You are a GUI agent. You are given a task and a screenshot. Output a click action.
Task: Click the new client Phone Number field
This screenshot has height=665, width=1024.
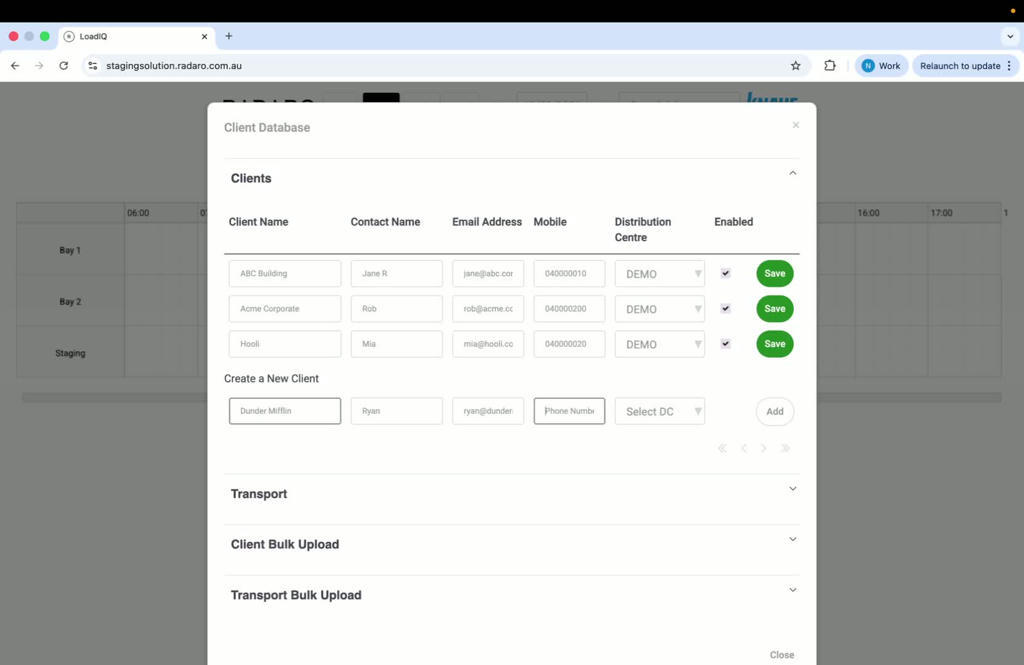click(x=569, y=411)
